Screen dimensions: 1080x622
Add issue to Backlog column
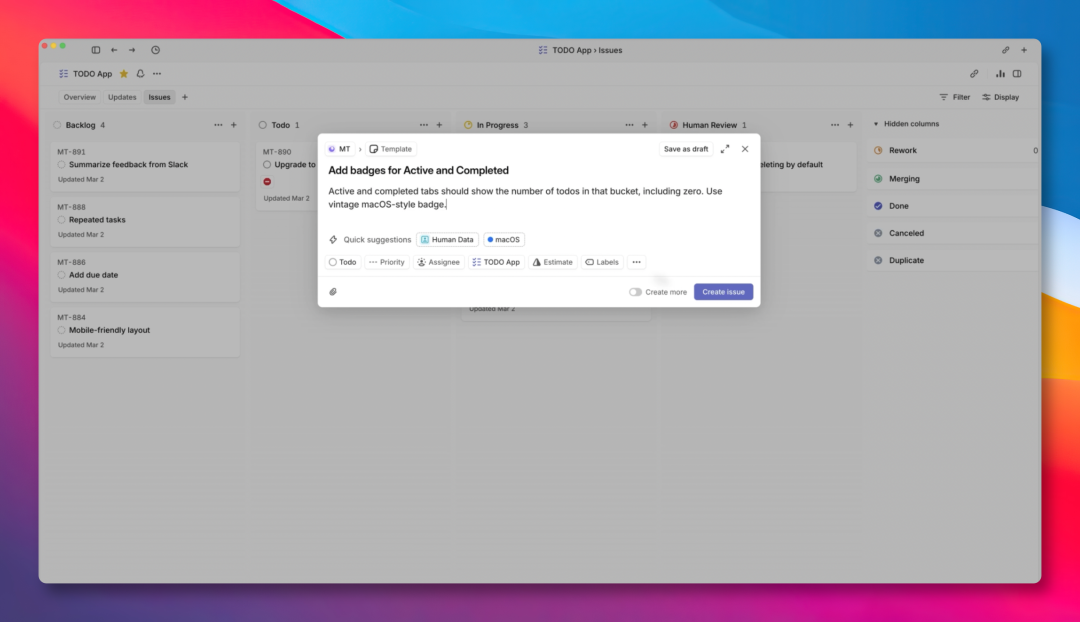click(x=233, y=125)
